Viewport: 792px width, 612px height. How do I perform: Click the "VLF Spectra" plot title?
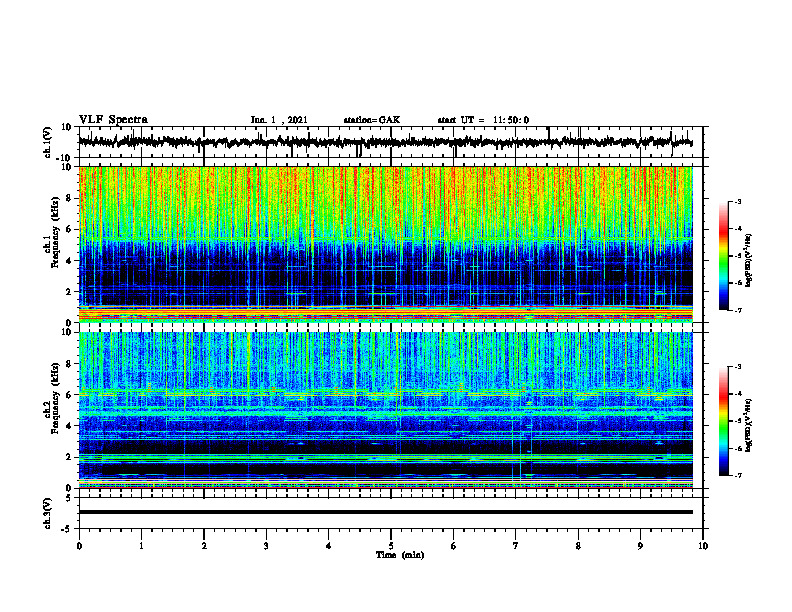(113, 120)
